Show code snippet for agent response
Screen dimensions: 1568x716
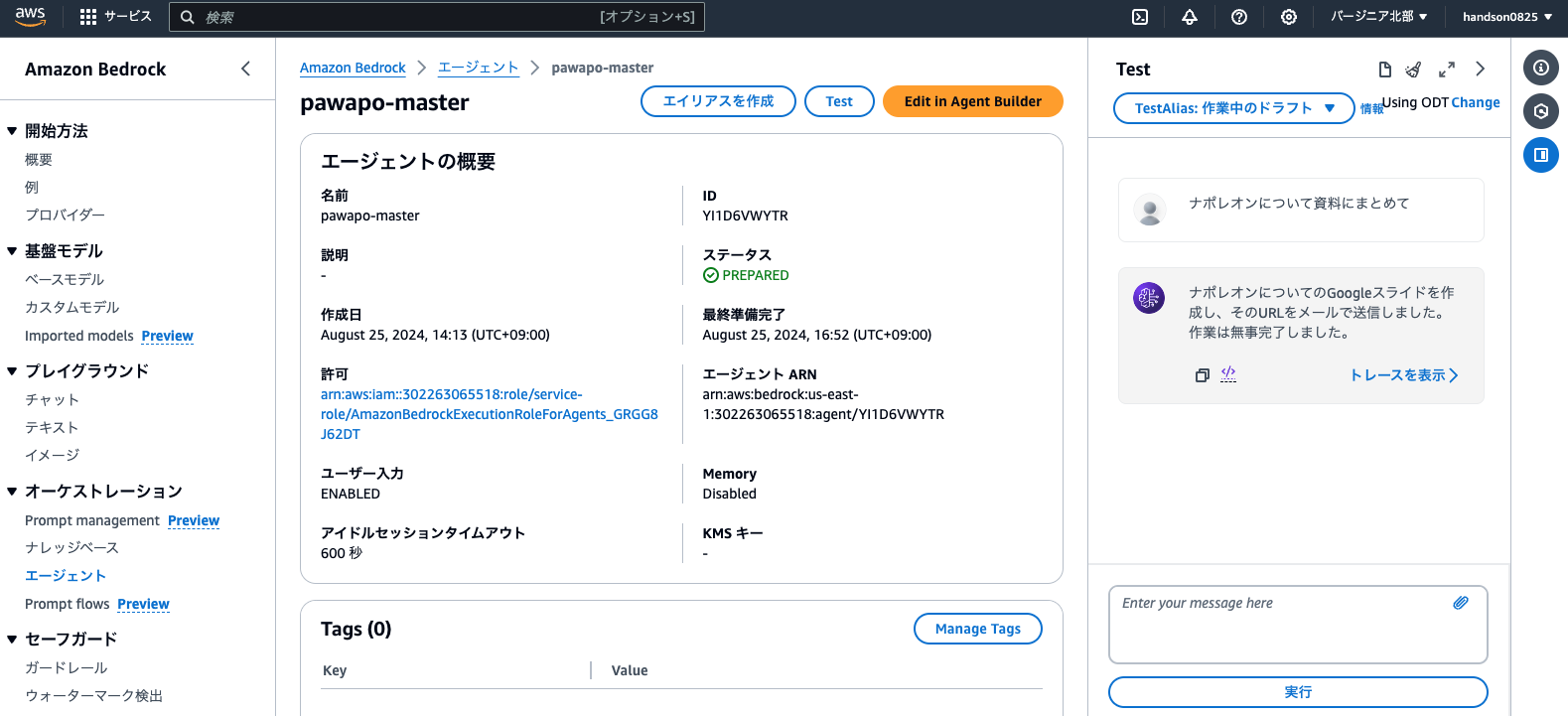pos(1228,374)
